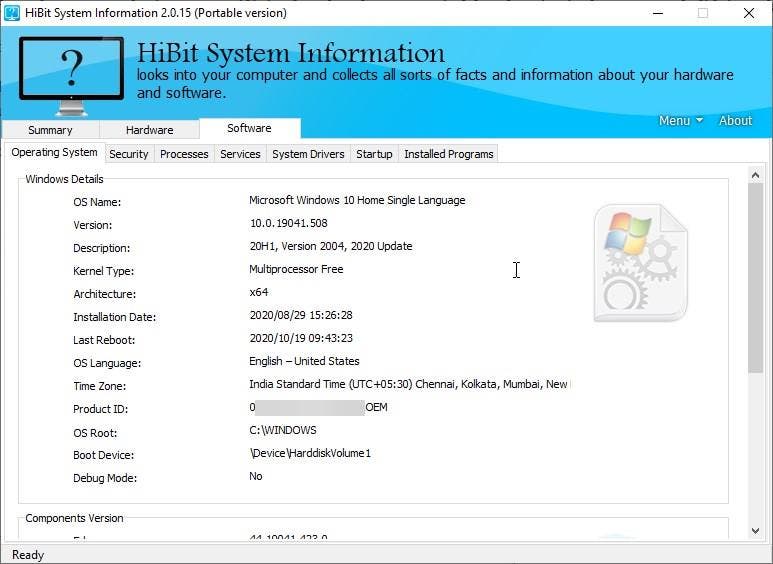This screenshot has height=564, width=773.
Task: Open the Processes sub-tab
Action: pos(184,154)
